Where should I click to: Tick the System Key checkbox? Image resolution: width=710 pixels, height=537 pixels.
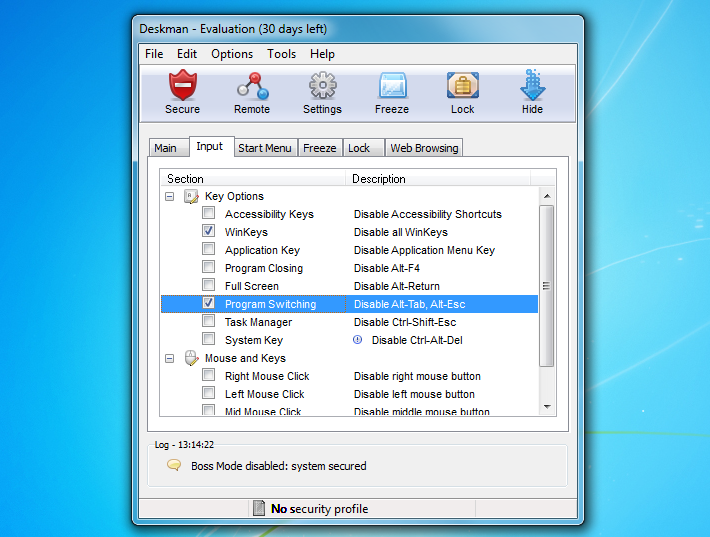[x=208, y=339]
